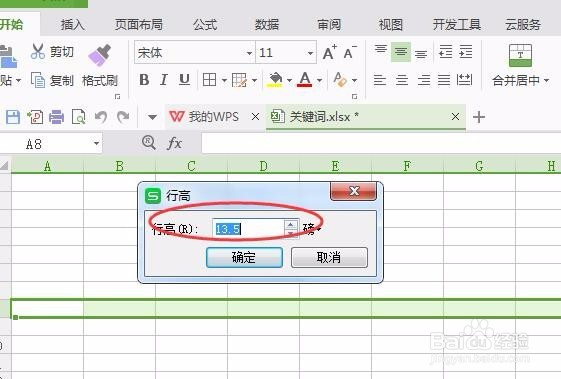Align text left horizontally
This screenshot has height=379, width=561.
380,80
